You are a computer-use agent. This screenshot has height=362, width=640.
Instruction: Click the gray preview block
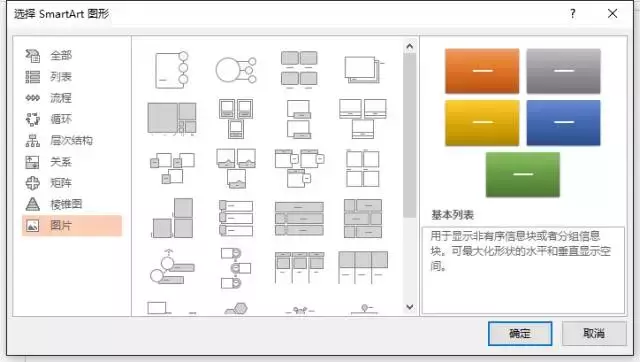pyautogui.click(x=563, y=71)
